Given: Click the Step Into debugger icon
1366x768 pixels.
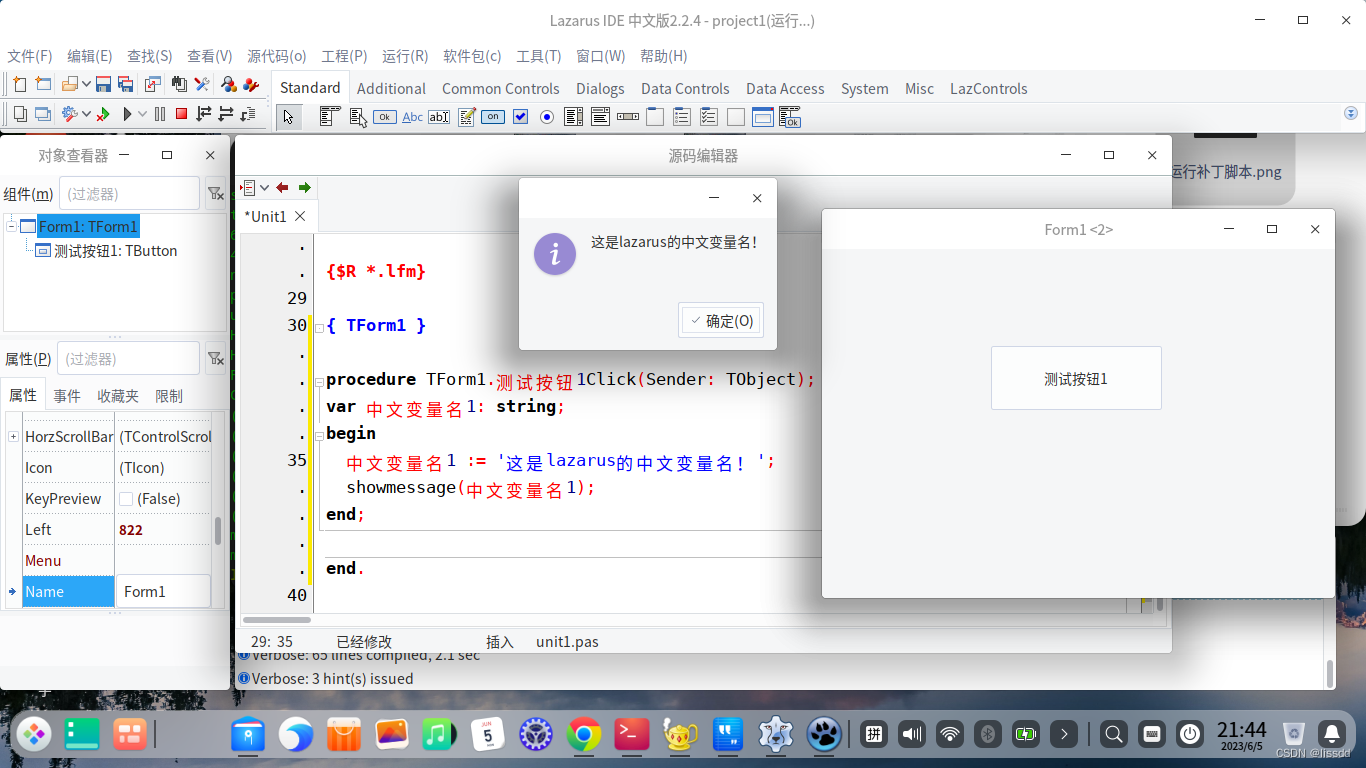Looking at the screenshot, I should (204, 114).
